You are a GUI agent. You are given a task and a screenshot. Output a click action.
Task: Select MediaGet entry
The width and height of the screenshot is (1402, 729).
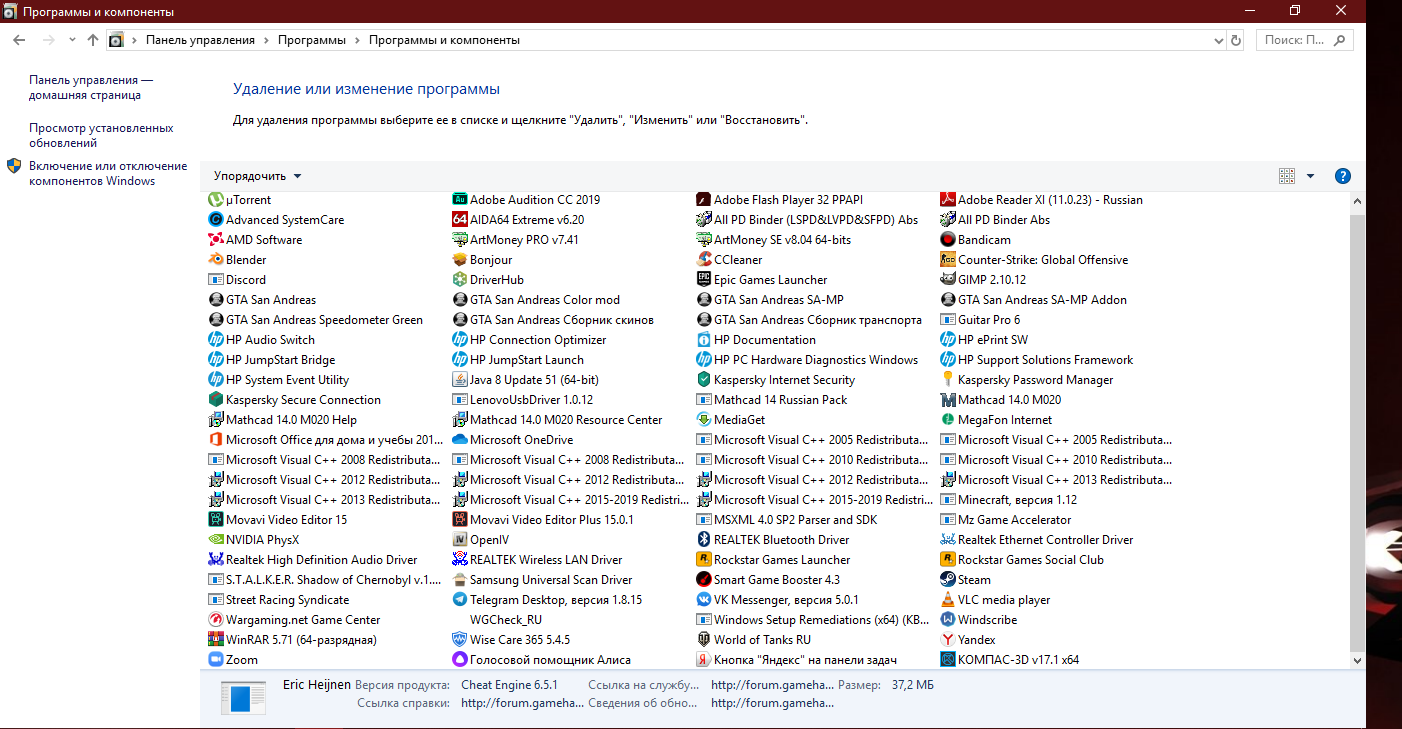coord(731,420)
